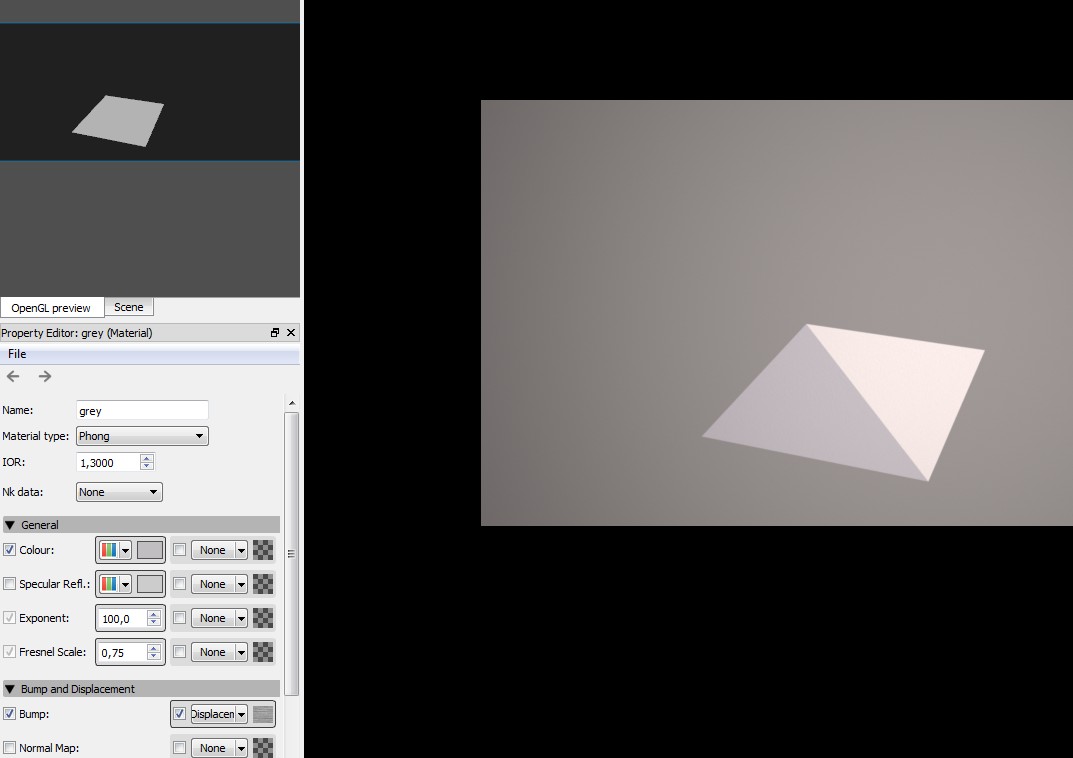Toggle the Colour checkbox

tap(10, 550)
